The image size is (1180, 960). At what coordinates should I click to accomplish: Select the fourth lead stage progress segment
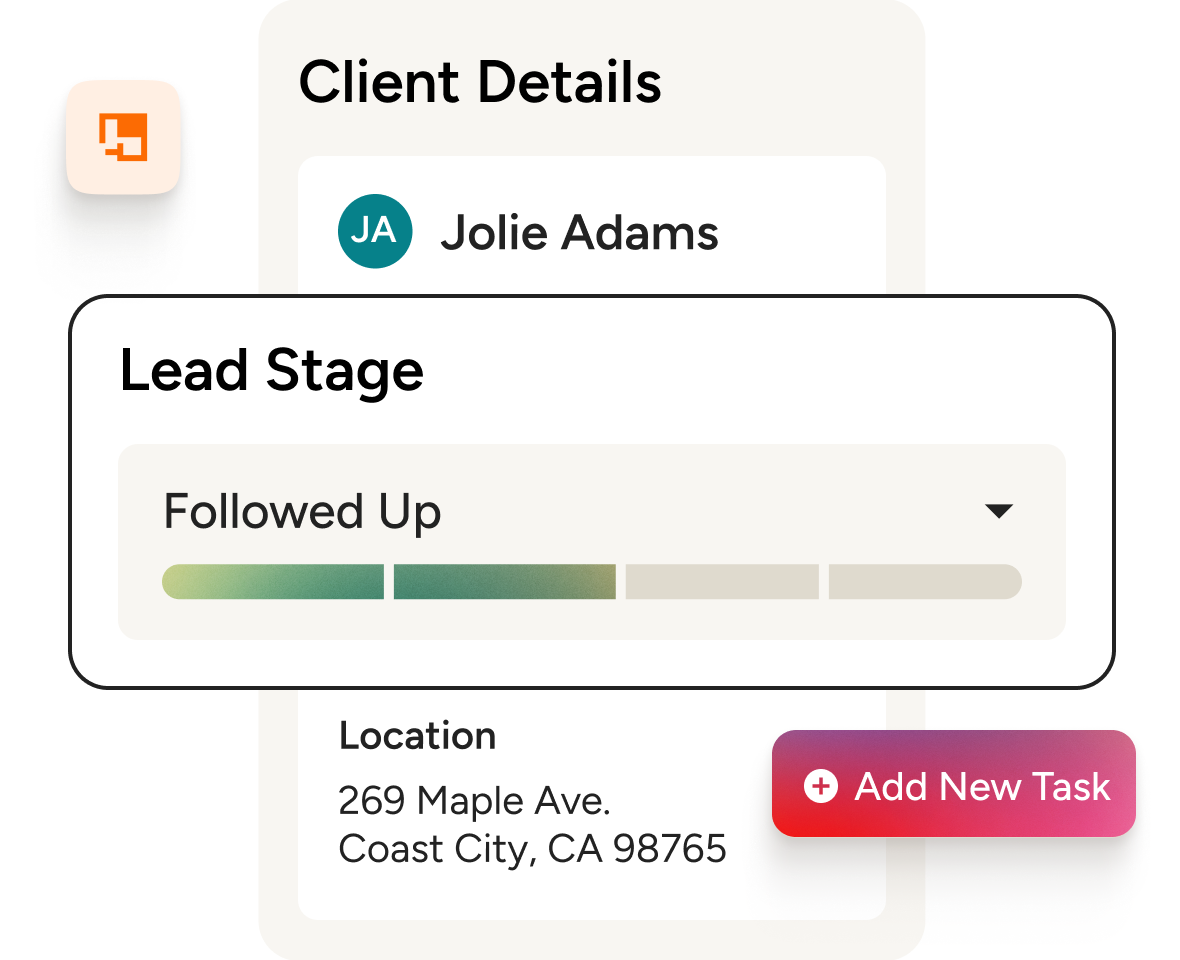[x=924, y=582]
